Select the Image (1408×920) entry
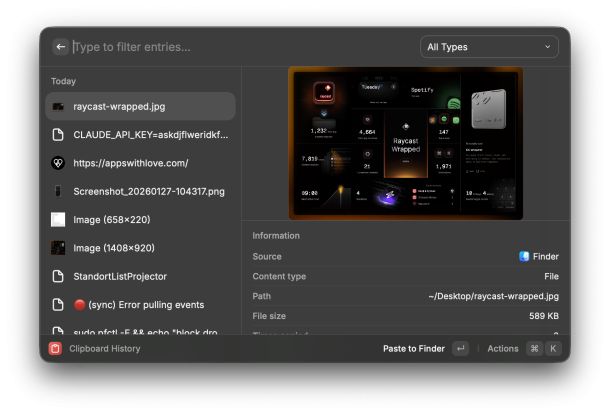 [140, 248]
